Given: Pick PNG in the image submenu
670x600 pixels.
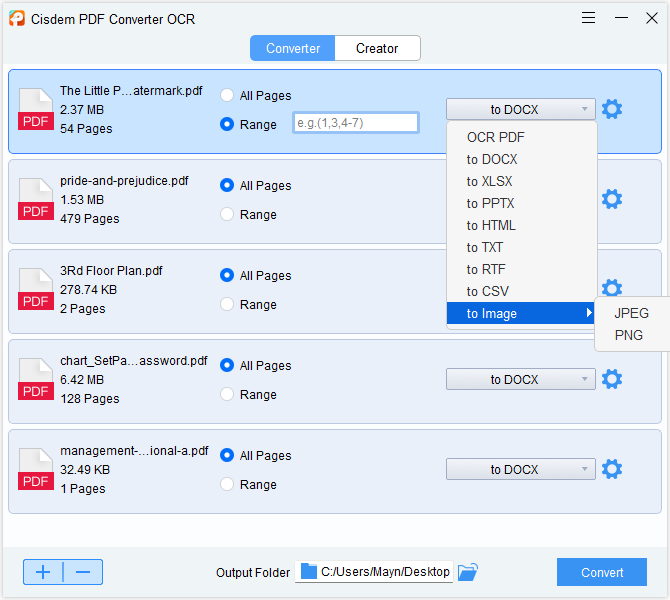Looking at the screenshot, I should (632, 335).
